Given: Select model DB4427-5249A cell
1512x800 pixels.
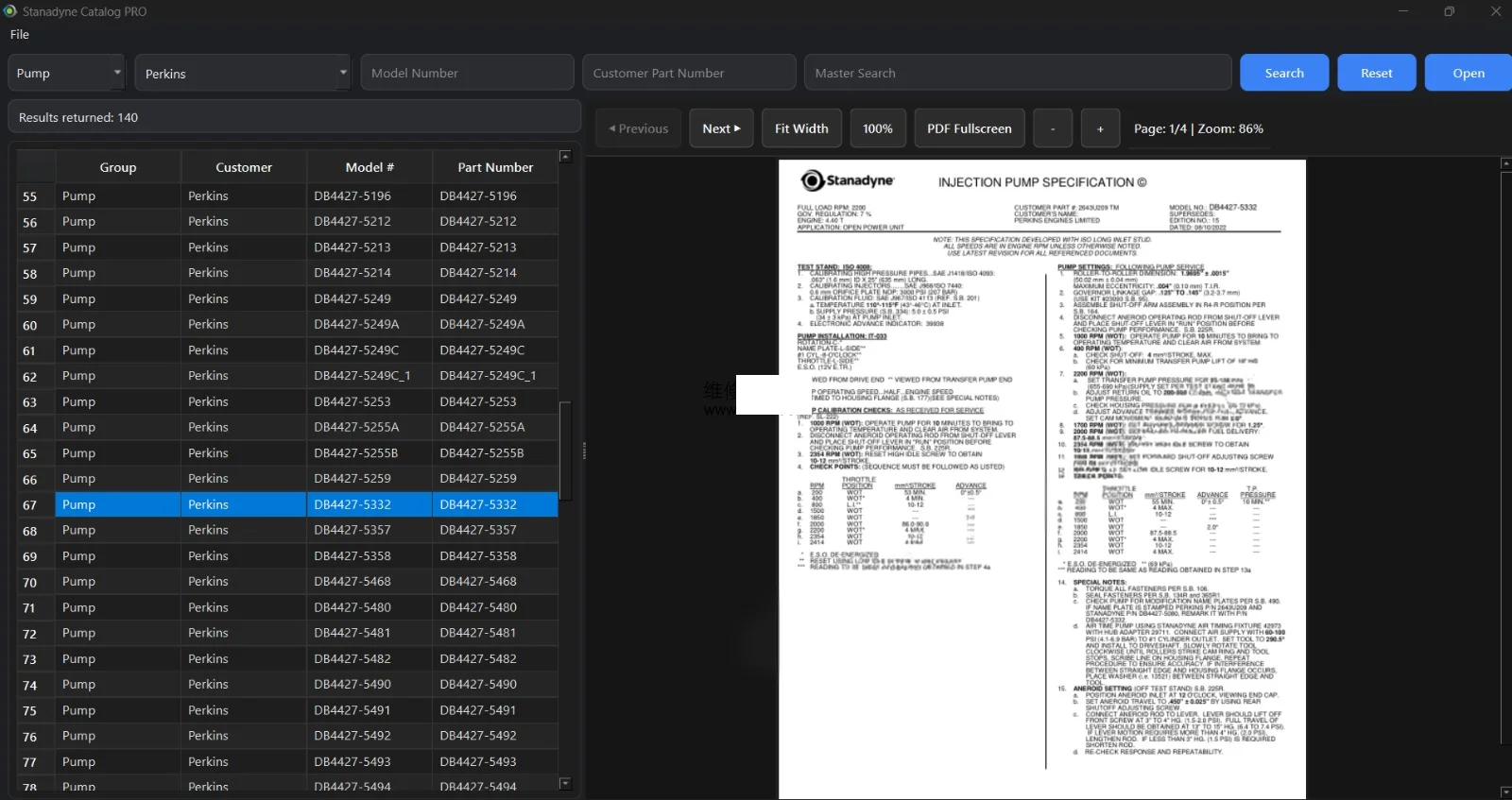Looking at the screenshot, I should [x=369, y=325].
